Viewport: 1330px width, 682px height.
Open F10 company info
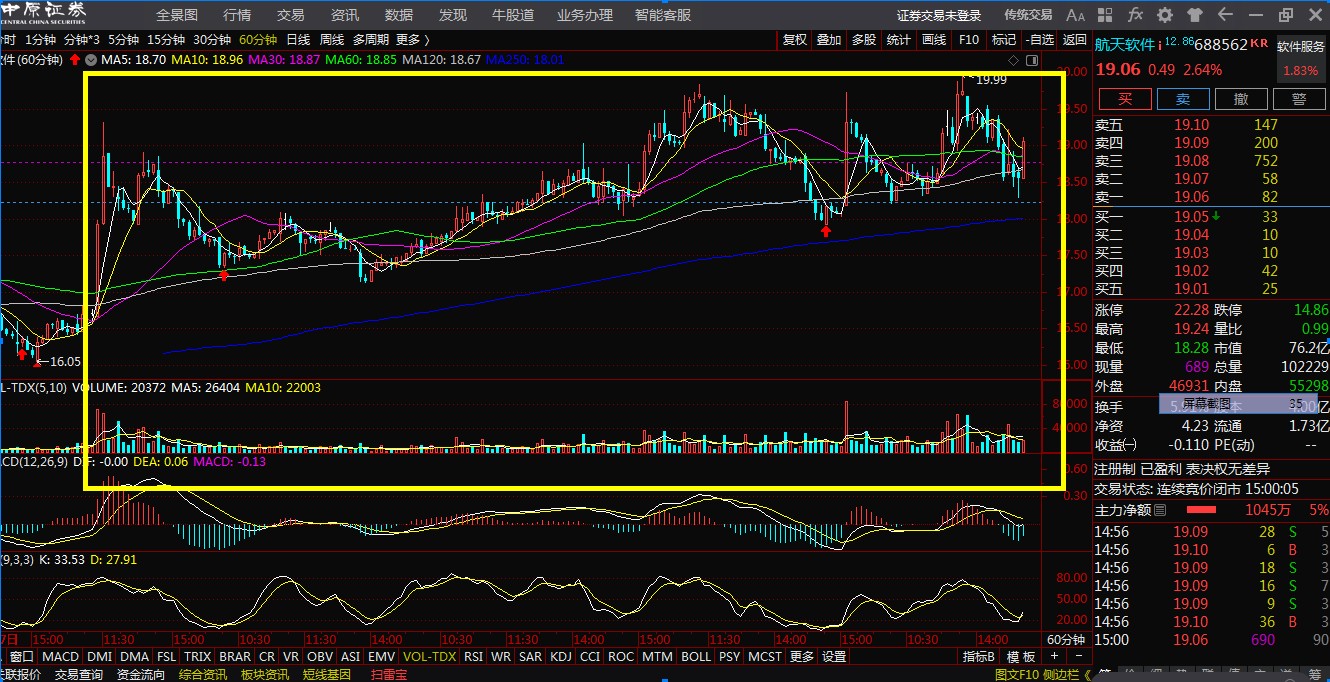point(969,40)
